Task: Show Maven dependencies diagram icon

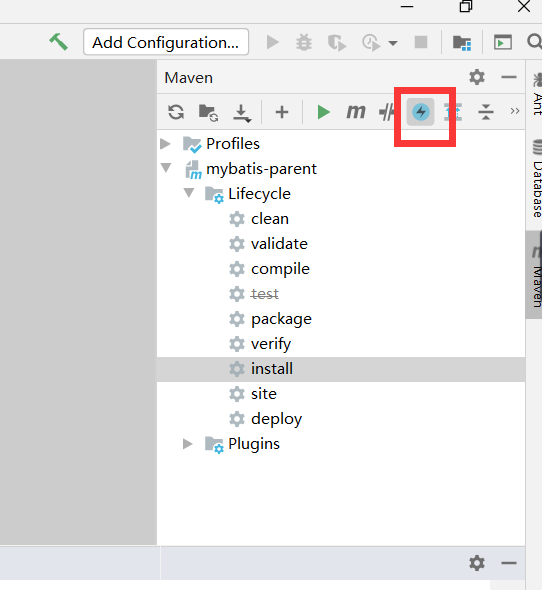Action: coord(453,112)
